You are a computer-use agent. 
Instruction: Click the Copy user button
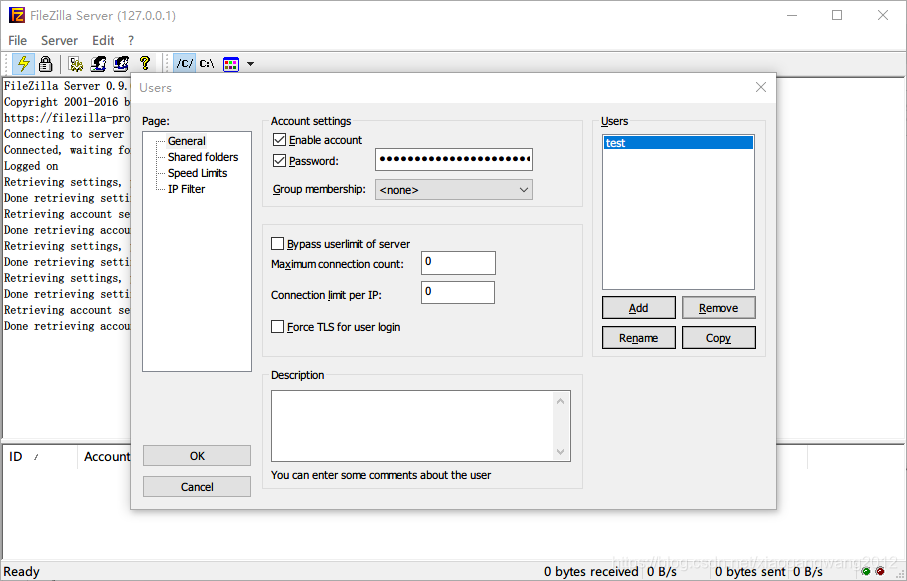pos(718,338)
